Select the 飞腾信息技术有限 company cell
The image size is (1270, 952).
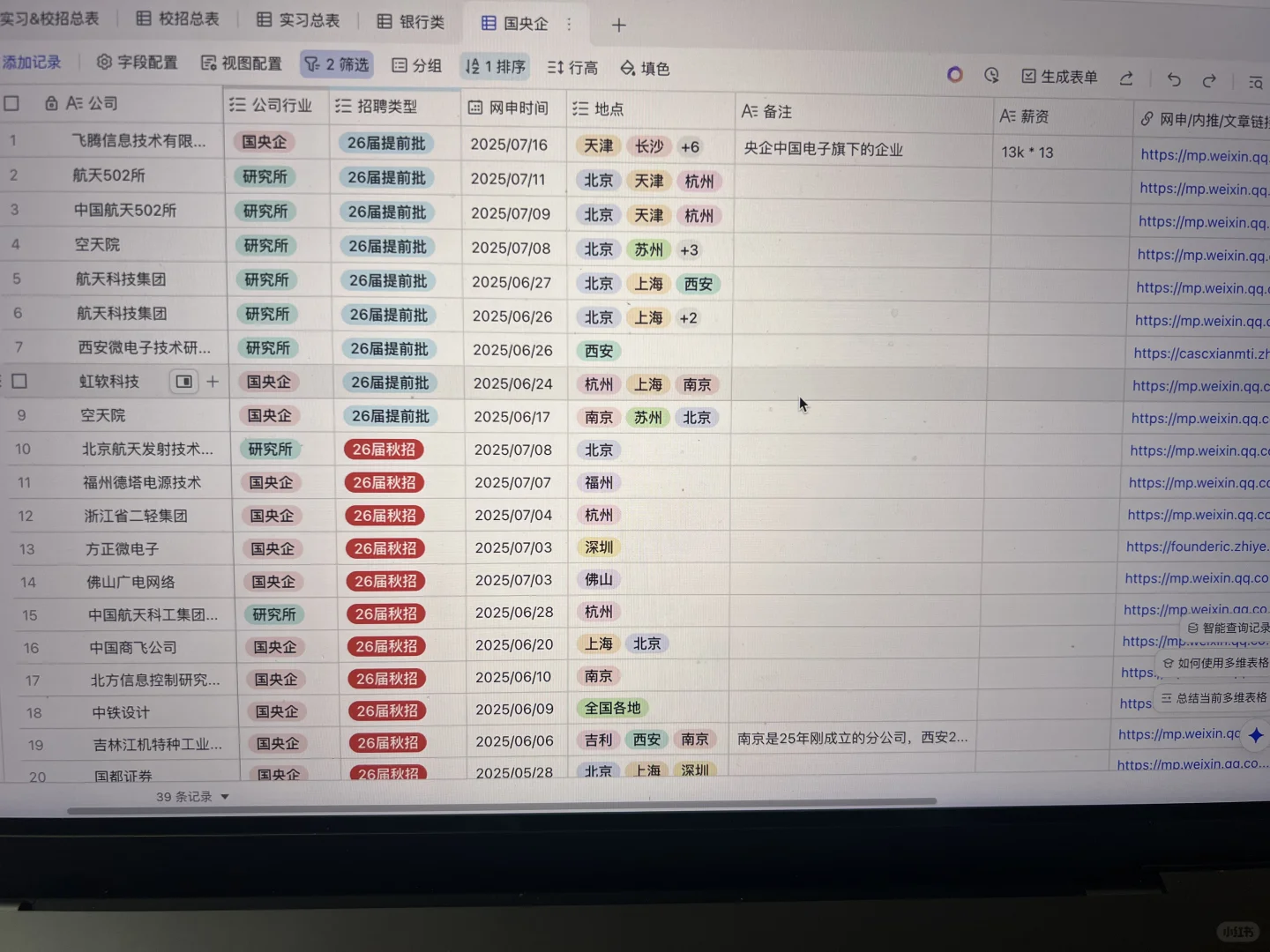(x=138, y=140)
